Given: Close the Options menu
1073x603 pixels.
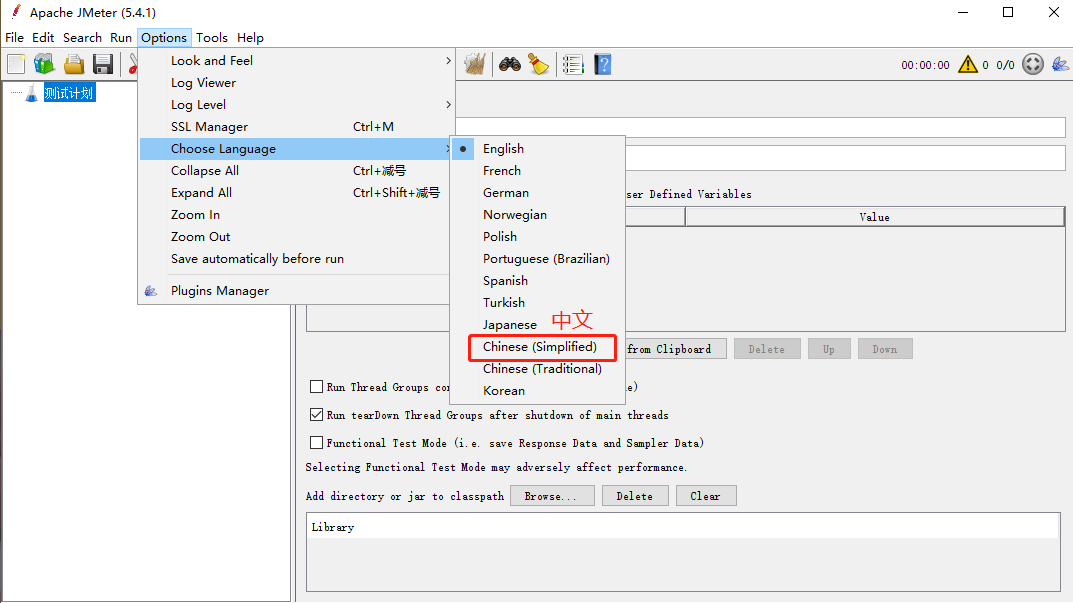Looking at the screenshot, I should (x=164, y=38).
